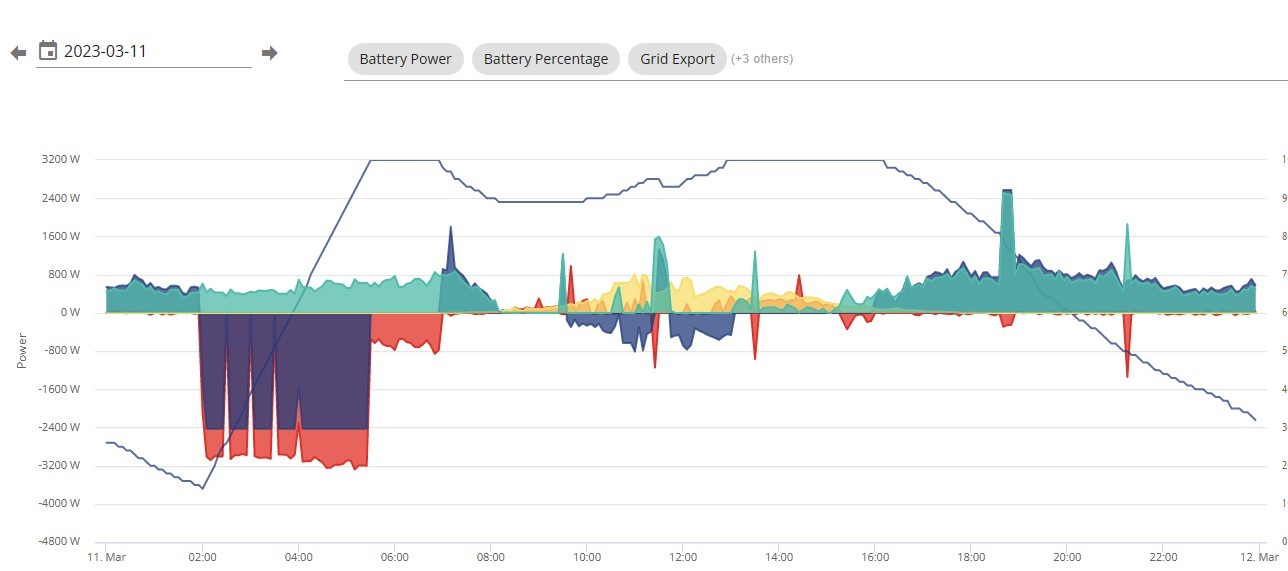The width and height of the screenshot is (1288, 571).
Task: Click the 12. Mar x-axis label
Action: [1259, 557]
